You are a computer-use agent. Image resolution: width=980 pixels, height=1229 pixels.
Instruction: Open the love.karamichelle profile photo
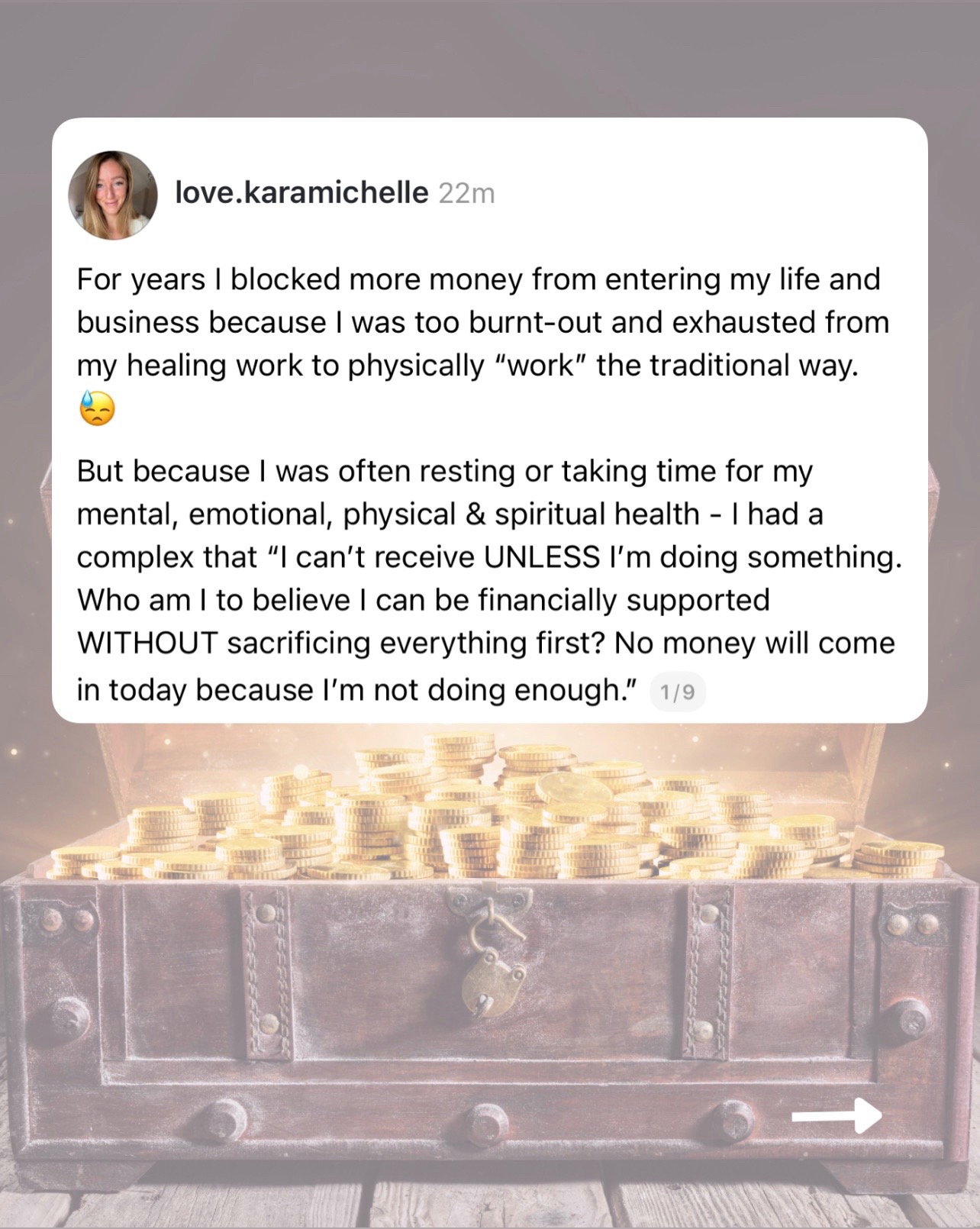tap(113, 195)
